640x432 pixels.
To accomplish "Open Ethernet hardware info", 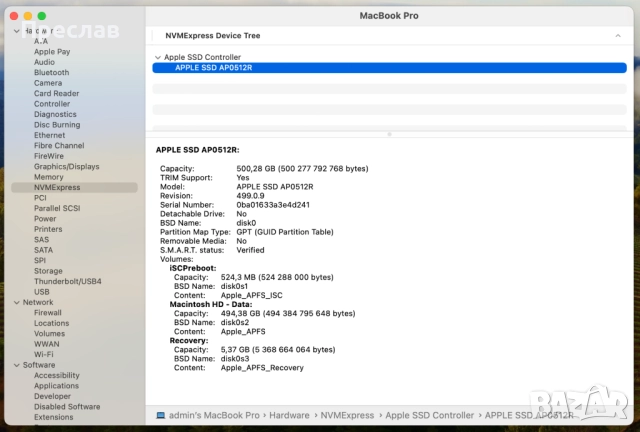I will click(49, 135).
